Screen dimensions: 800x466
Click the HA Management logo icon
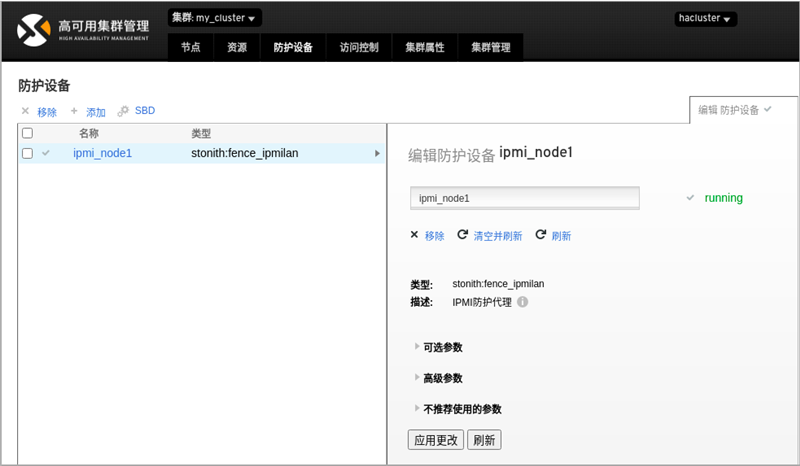pyautogui.click(x=34, y=30)
